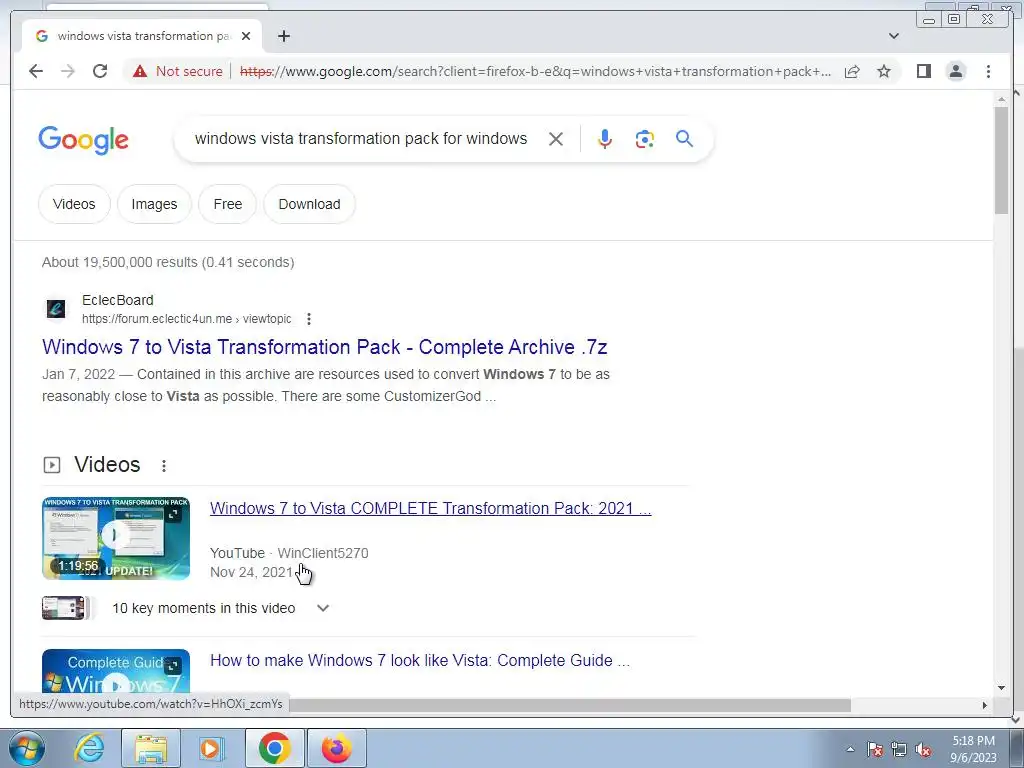Open a new tab with the plus icon
1024x768 pixels.
click(283, 36)
